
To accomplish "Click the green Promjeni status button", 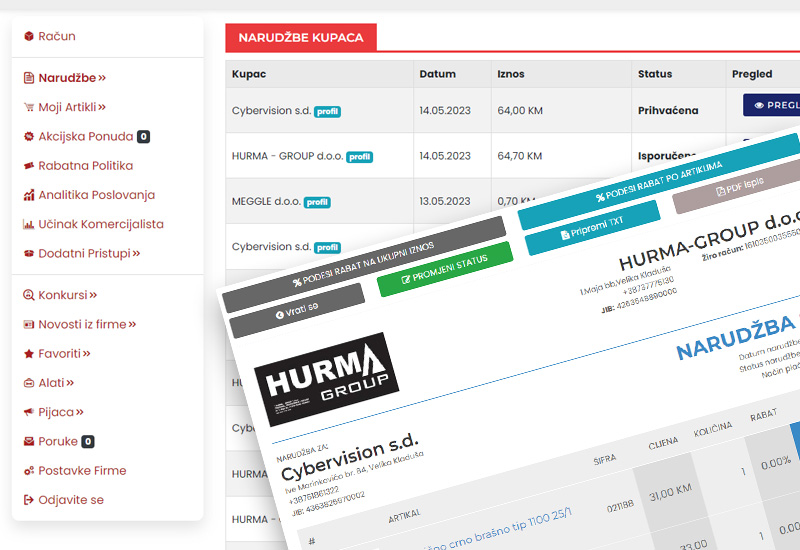I will click(445, 269).
